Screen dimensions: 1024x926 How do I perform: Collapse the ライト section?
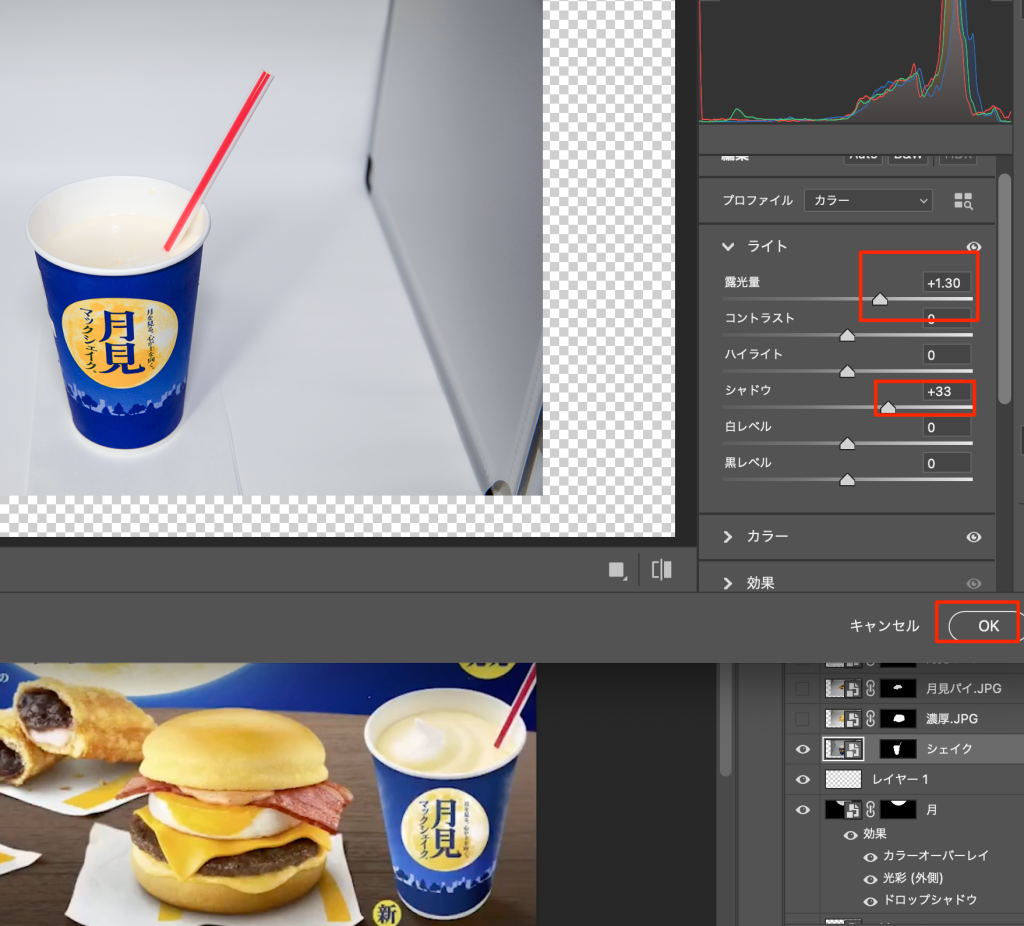coord(728,247)
